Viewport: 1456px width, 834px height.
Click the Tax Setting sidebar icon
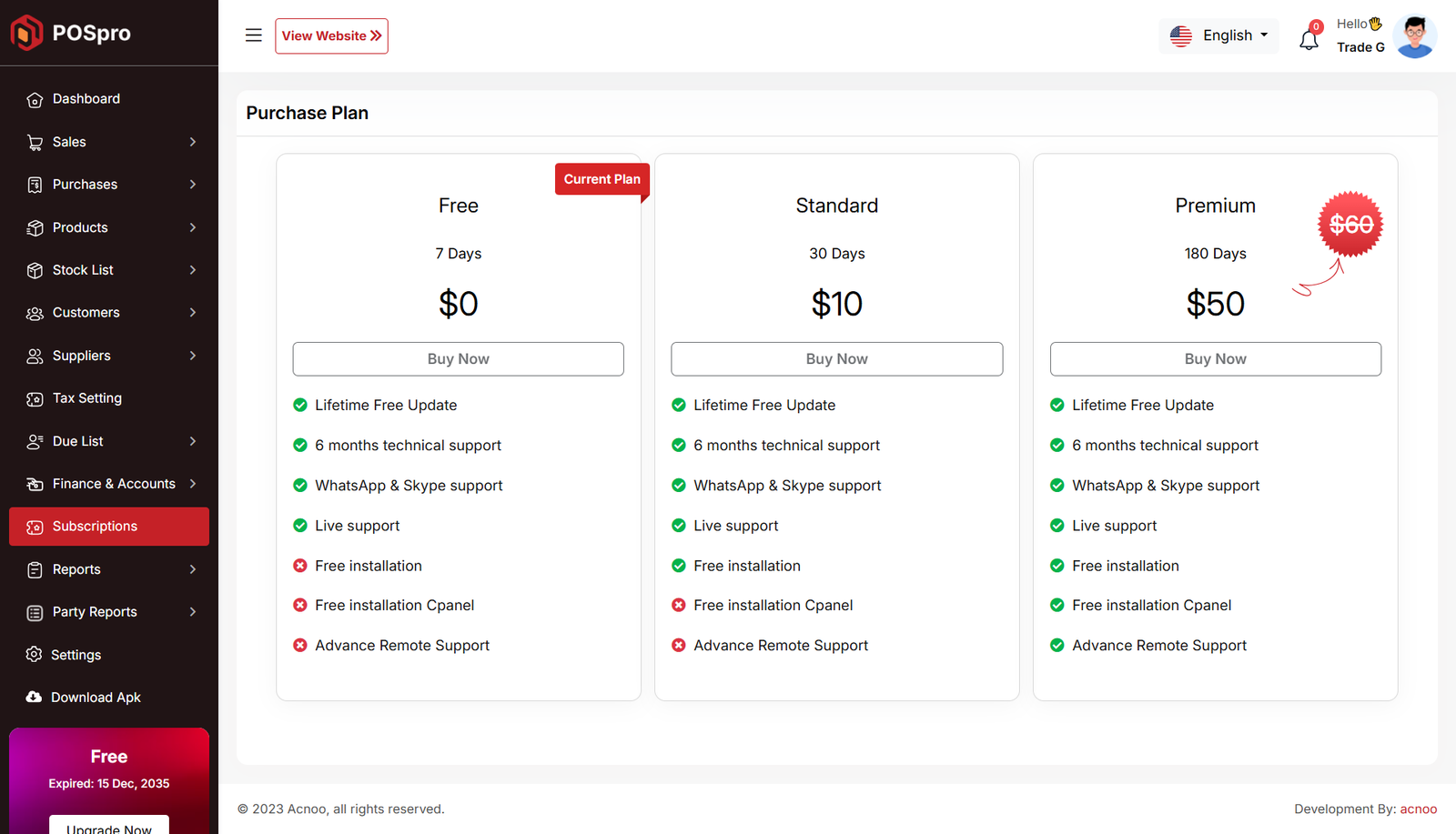(x=35, y=398)
